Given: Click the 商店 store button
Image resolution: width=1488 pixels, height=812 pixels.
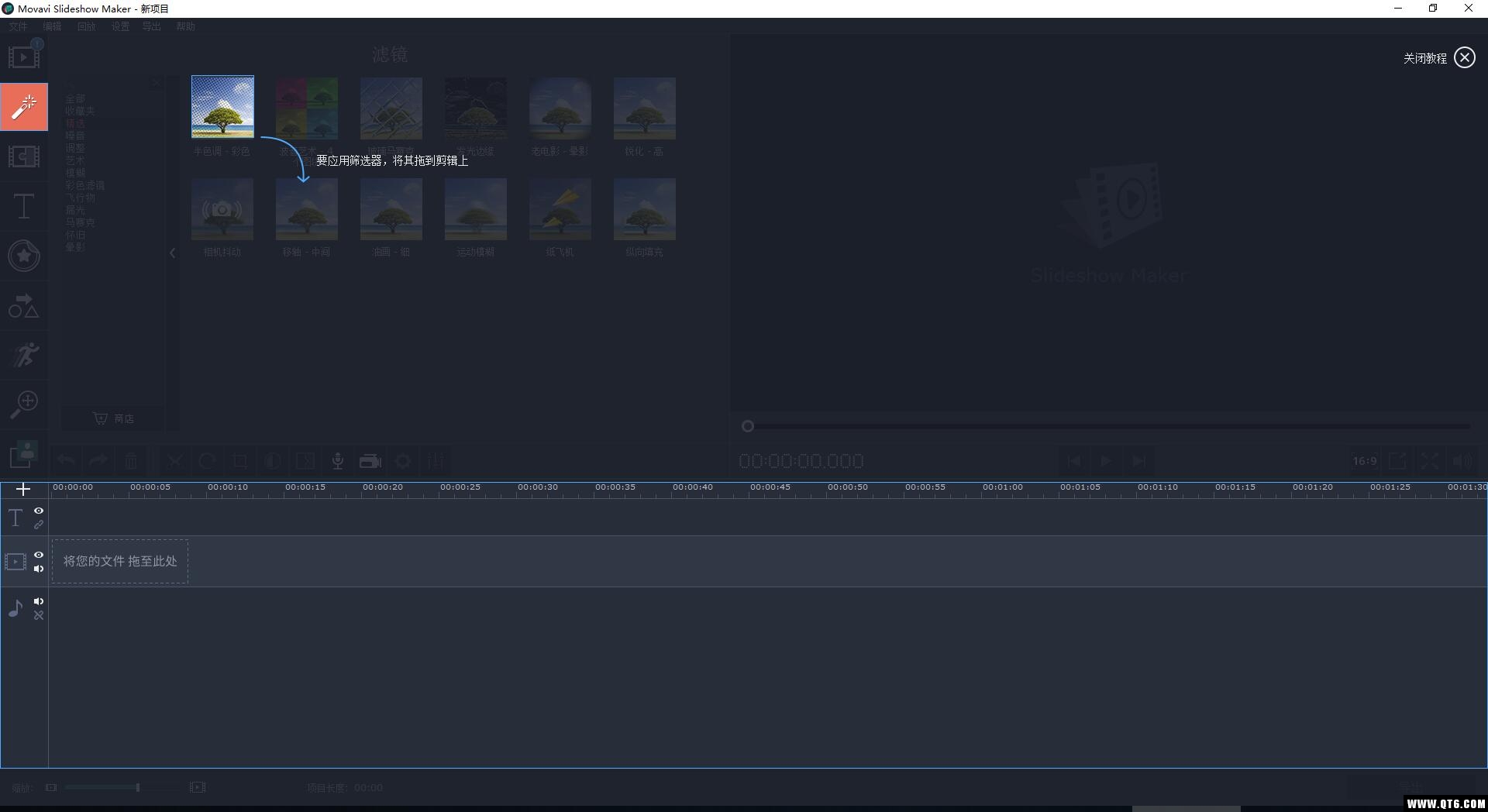Looking at the screenshot, I should (113, 418).
